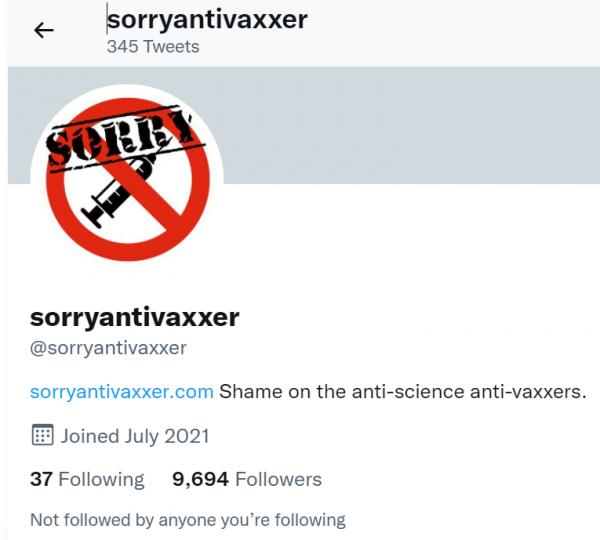
Task: Click the 345 Tweets count
Action: pyautogui.click(x=153, y=47)
